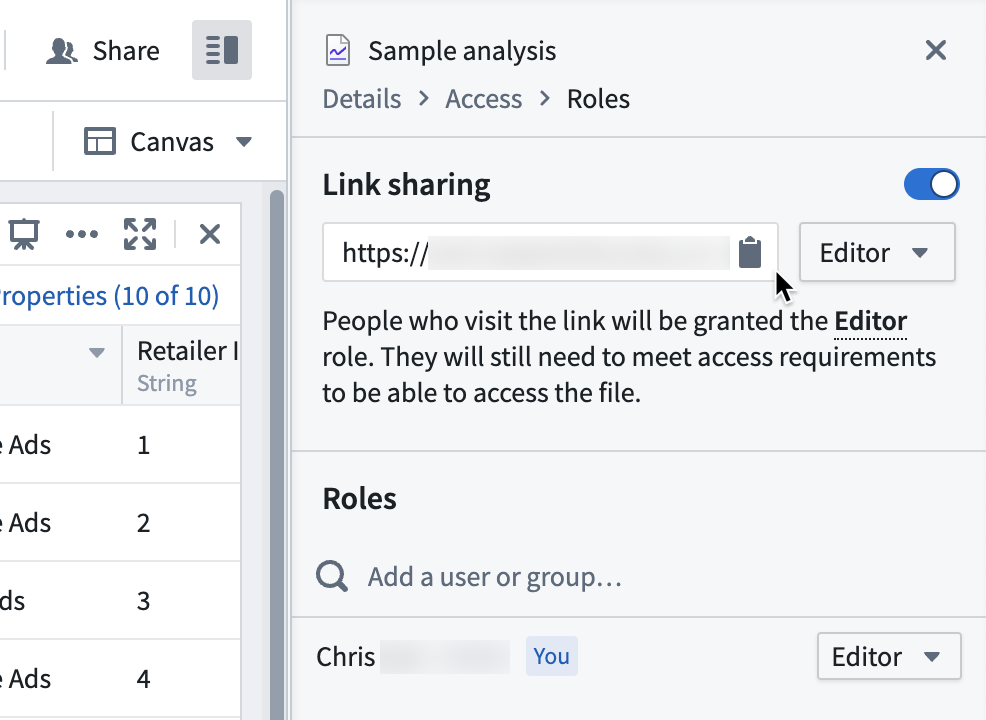Select the Retailer column header
This screenshot has height=720, width=986.
pos(181,365)
